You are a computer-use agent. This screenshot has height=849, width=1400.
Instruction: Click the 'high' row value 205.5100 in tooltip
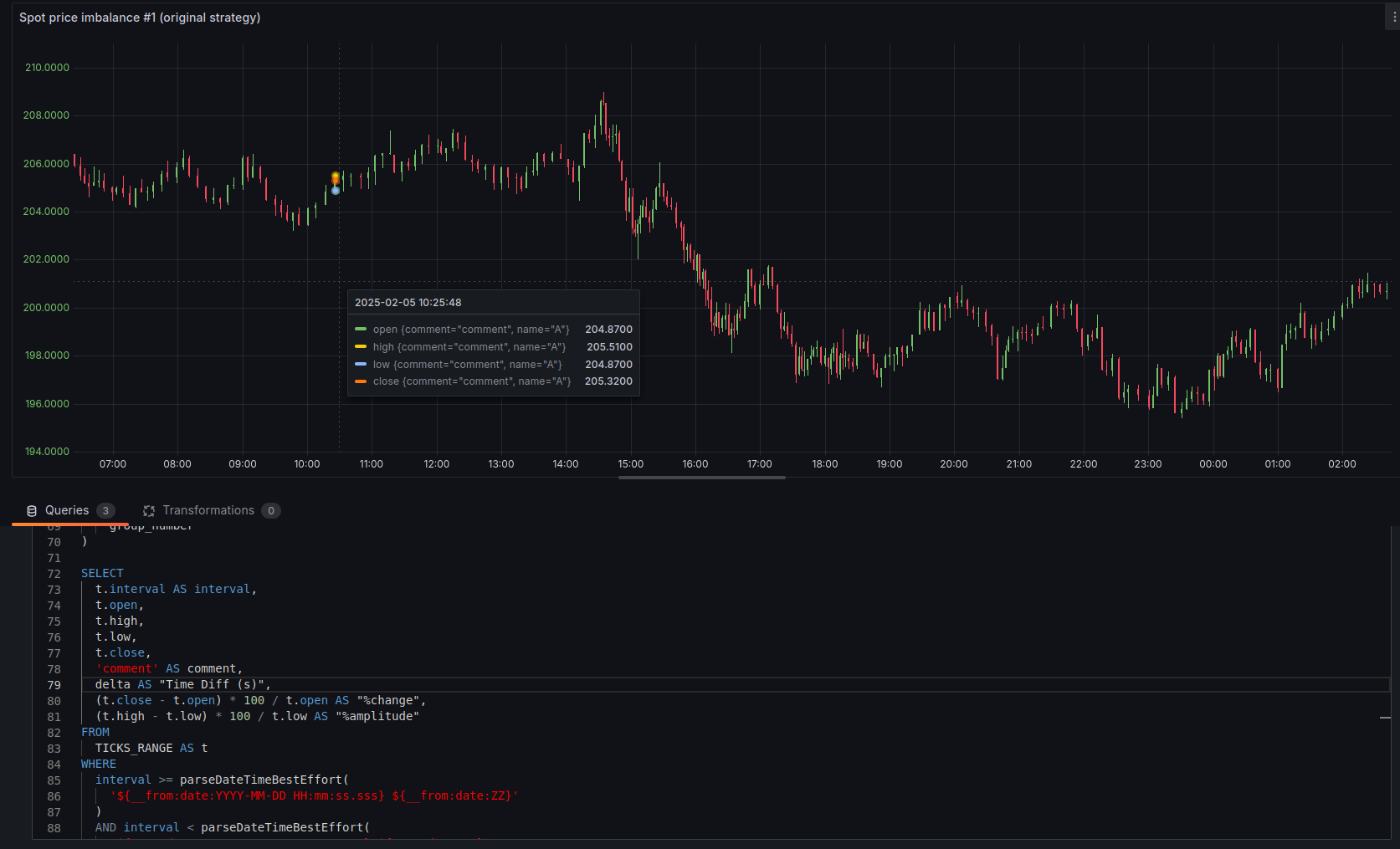point(610,347)
